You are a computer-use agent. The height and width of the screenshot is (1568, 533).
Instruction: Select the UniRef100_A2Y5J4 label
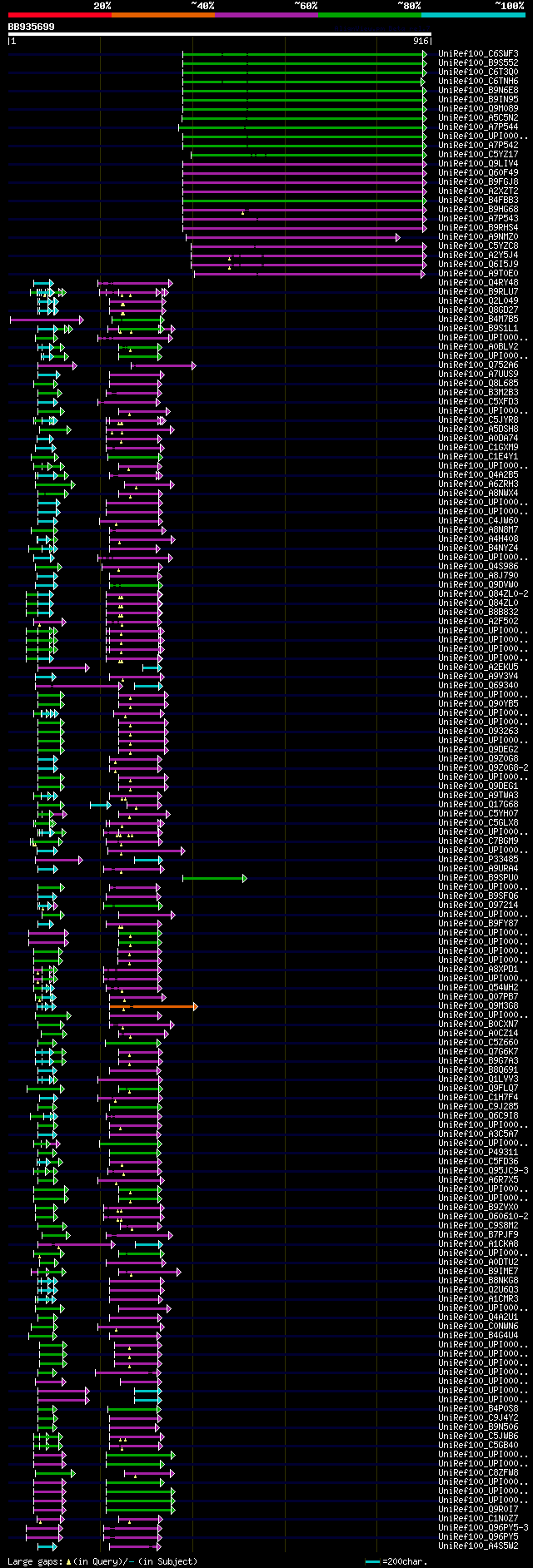click(478, 255)
